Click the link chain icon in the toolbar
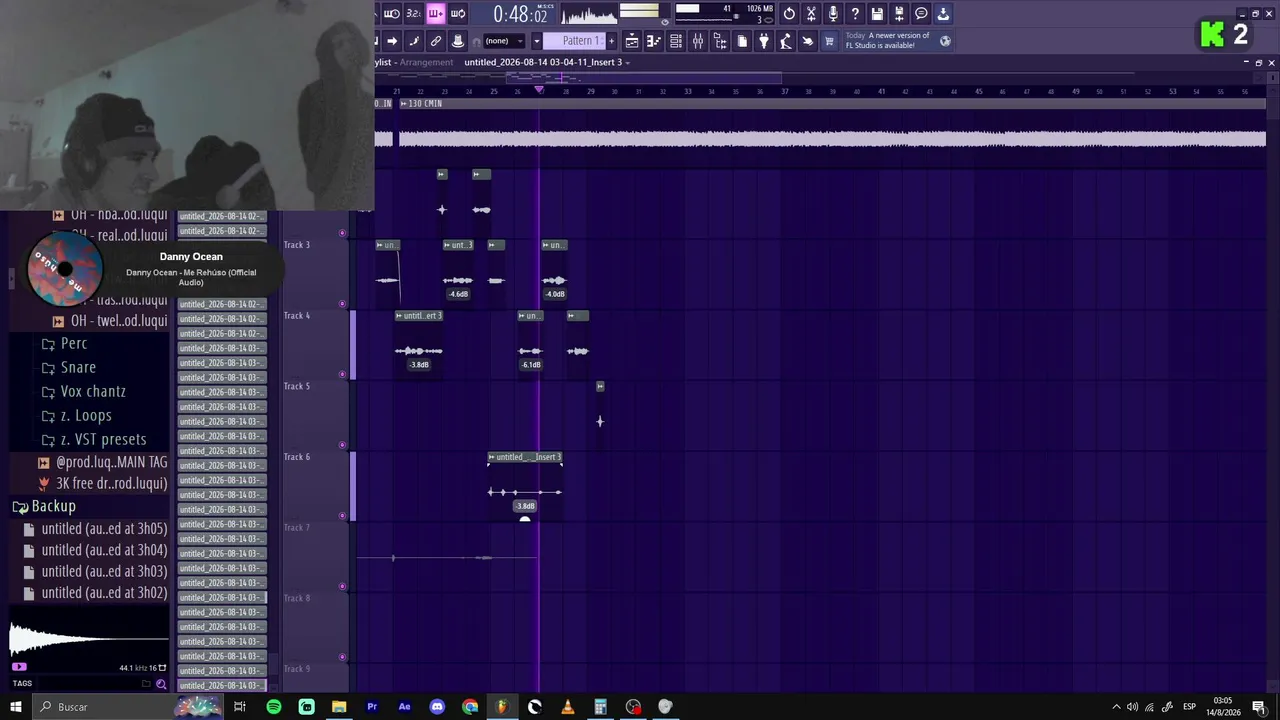Screen dimensions: 1280x720 [x=436, y=41]
